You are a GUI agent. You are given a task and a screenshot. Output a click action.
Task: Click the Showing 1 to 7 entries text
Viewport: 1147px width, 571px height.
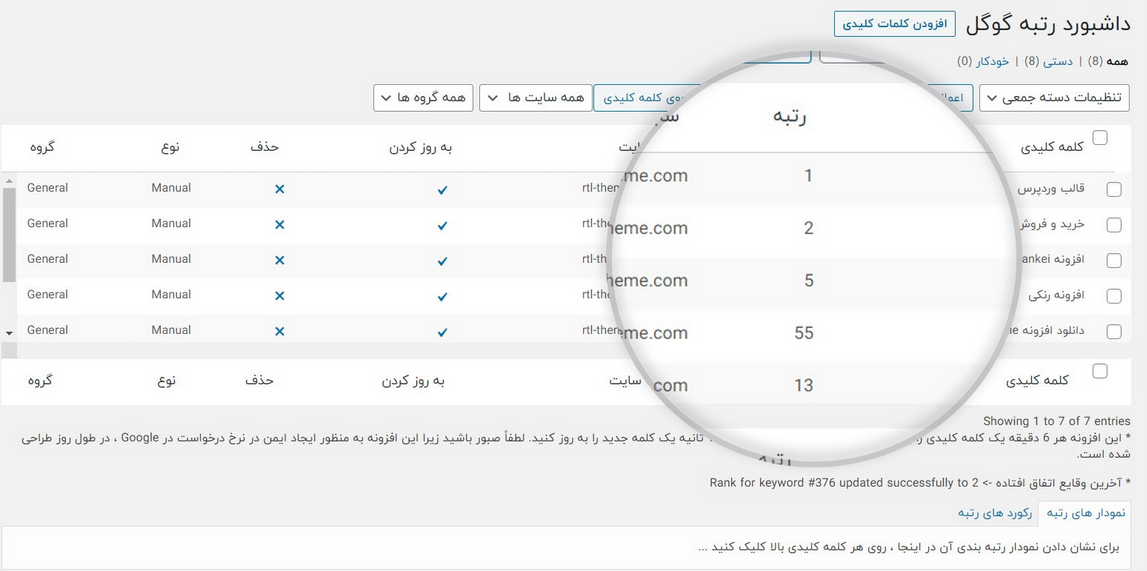[x=1056, y=421]
